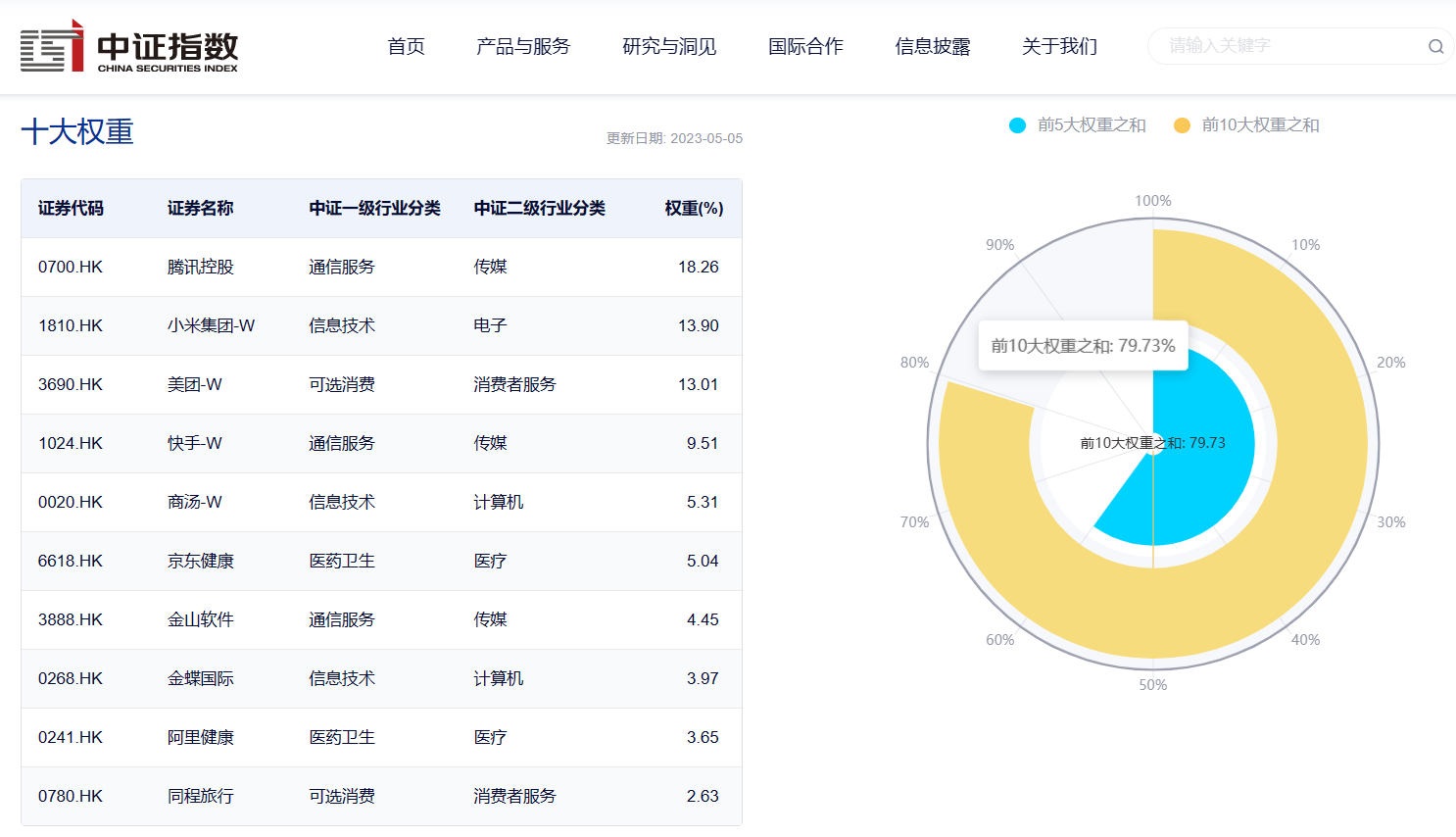Click the weight value 2.63
Viewport: 1456px width, 837px height.
pos(703,796)
